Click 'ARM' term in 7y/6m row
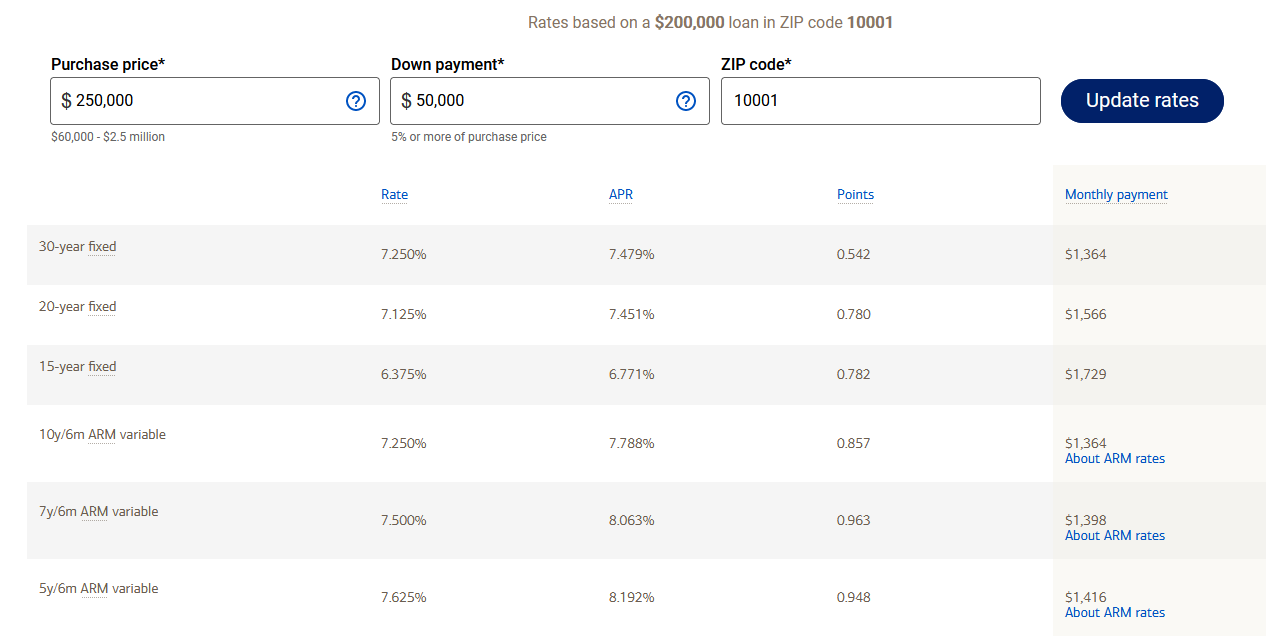This screenshot has width=1266, height=641. 94,512
